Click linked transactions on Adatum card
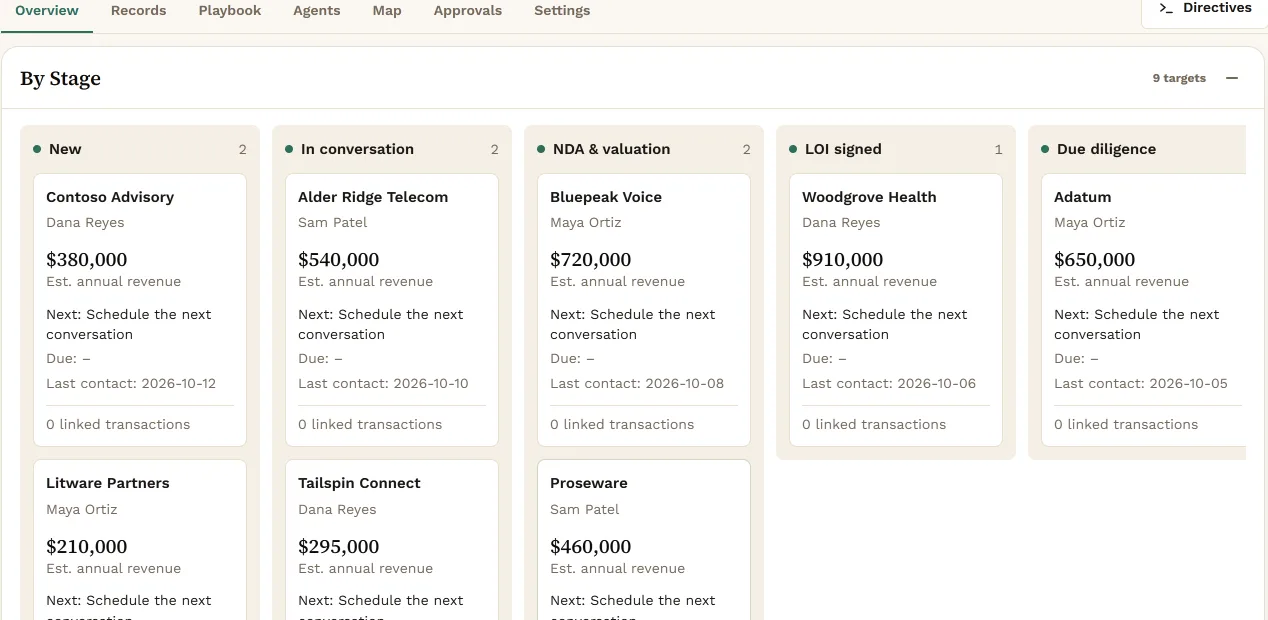 pos(1126,424)
